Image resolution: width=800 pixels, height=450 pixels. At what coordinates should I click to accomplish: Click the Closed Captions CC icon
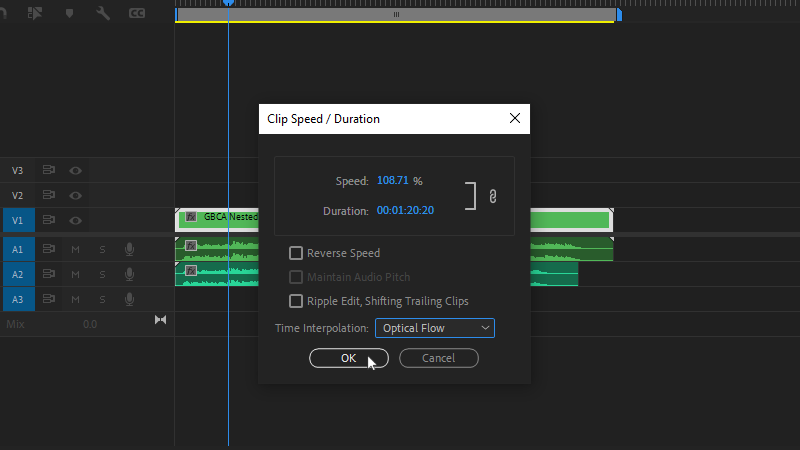point(137,13)
